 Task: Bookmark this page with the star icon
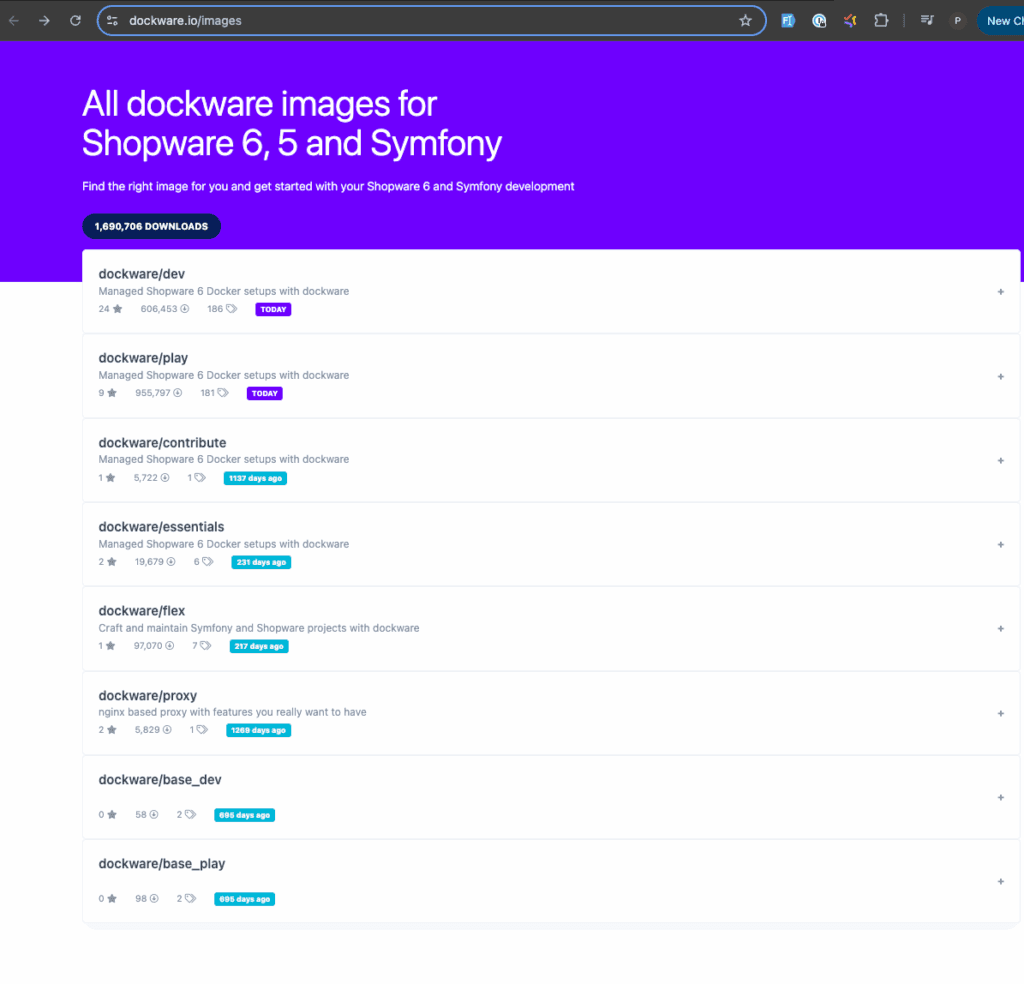[x=745, y=21]
